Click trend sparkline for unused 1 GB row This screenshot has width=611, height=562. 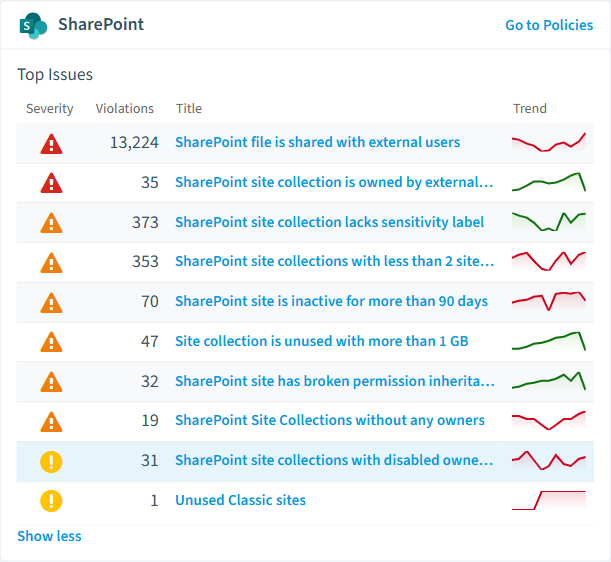549,341
